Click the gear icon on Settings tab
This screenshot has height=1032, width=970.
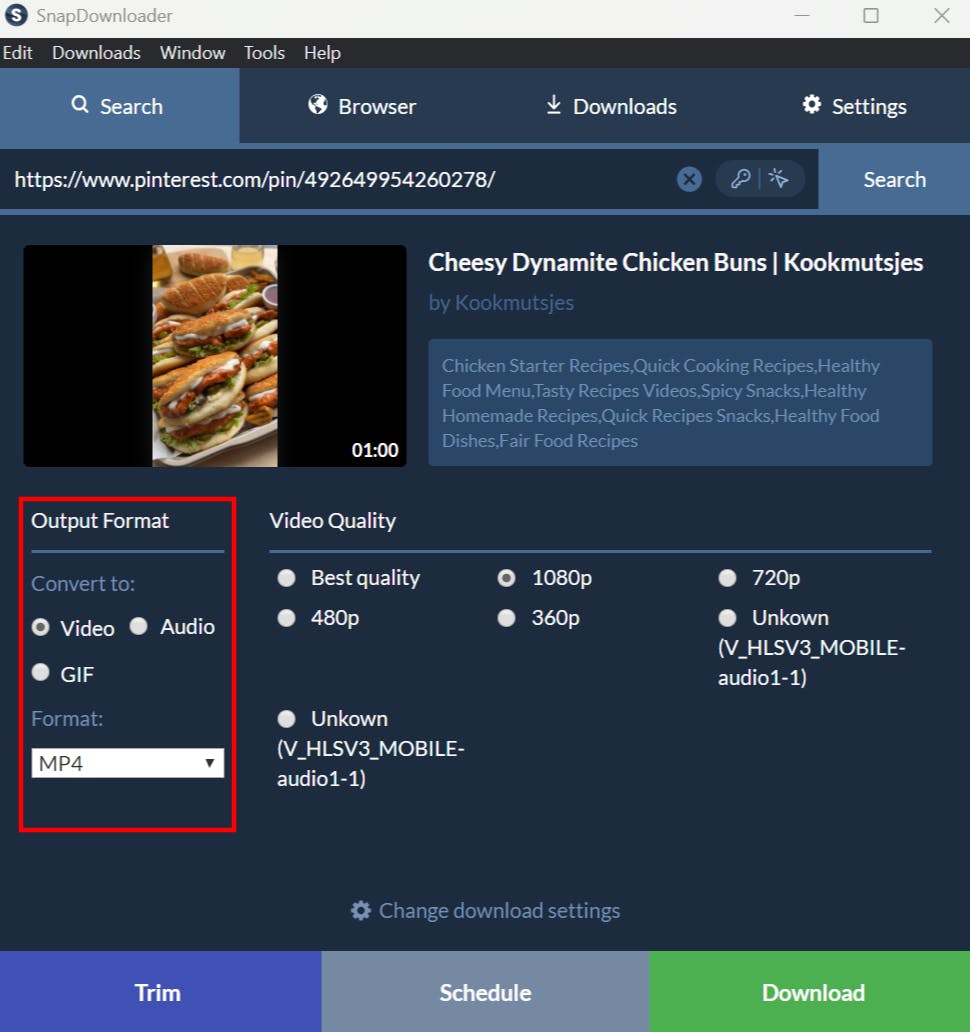pos(811,105)
